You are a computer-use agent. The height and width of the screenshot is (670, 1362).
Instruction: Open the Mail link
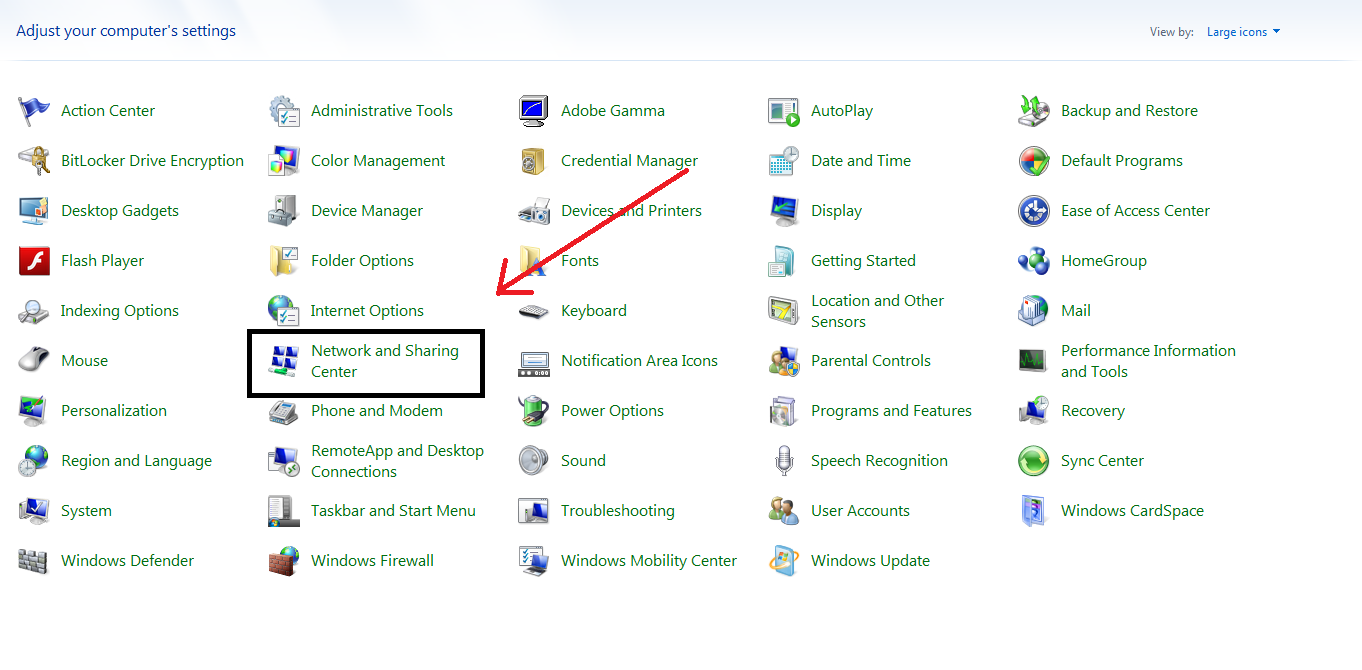1076,311
